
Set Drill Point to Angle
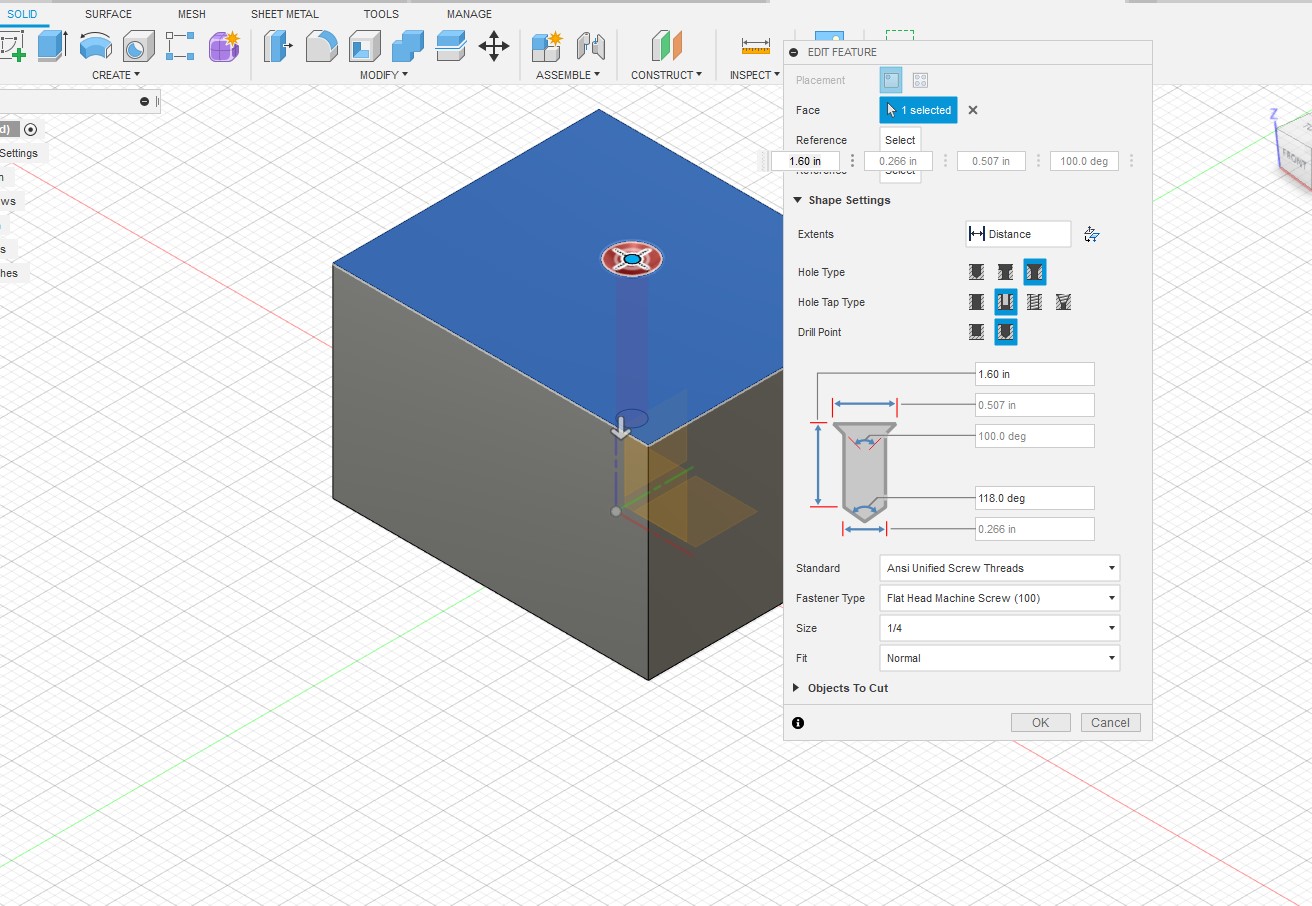click(x=1006, y=332)
